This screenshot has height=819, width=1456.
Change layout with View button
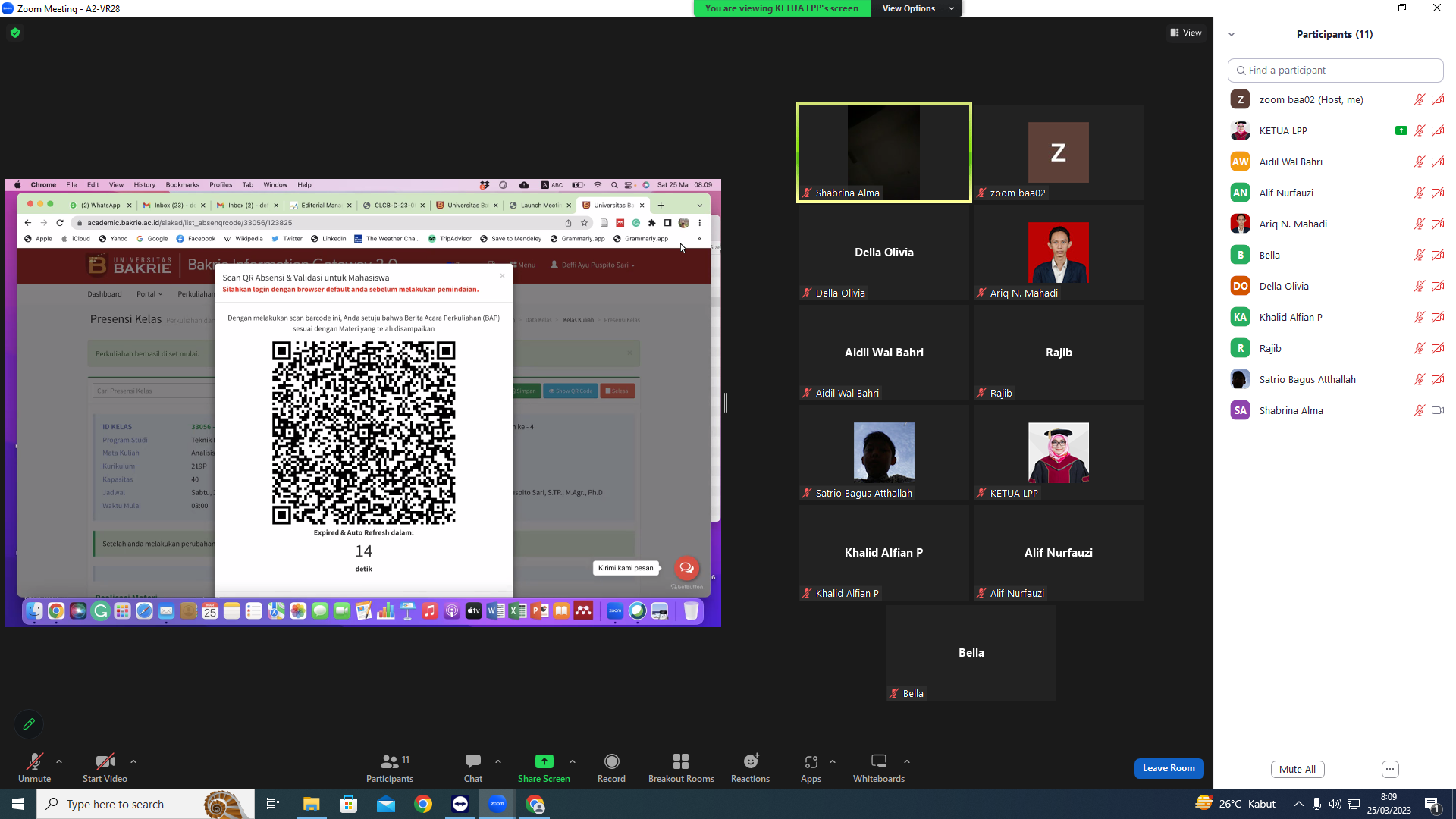click(x=1186, y=33)
